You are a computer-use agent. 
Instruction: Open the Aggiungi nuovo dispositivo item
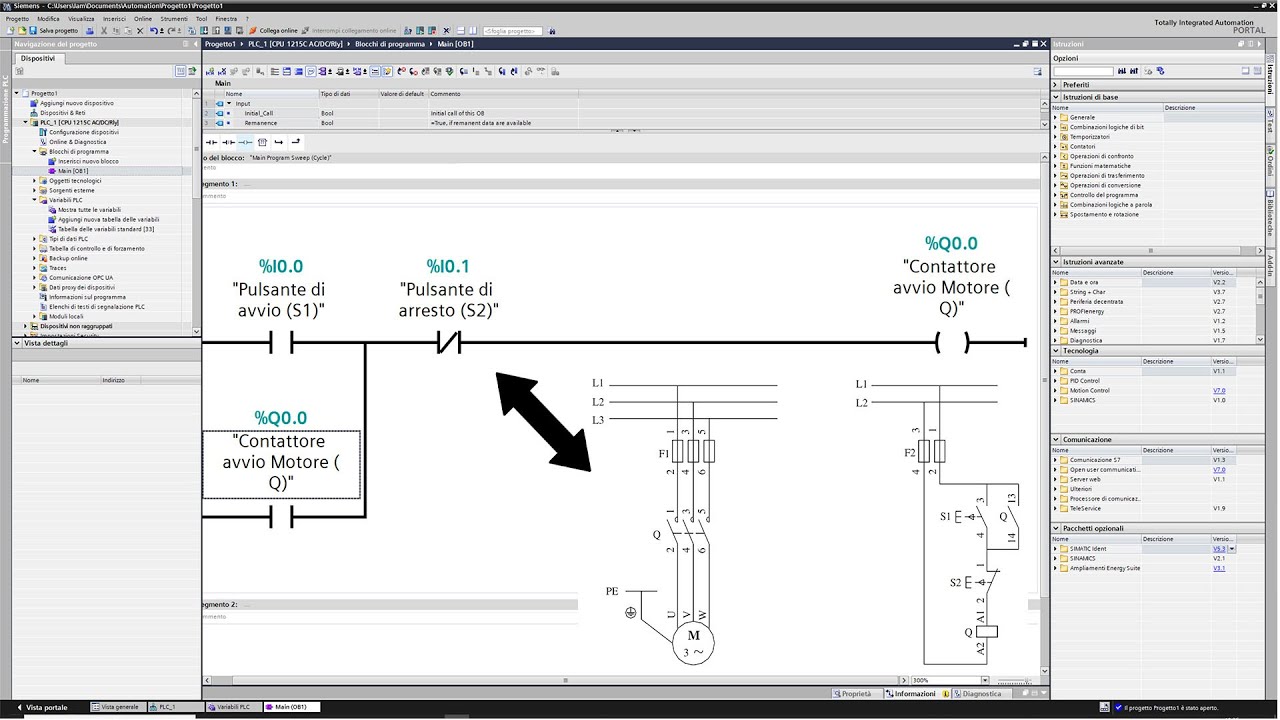(x=76, y=103)
